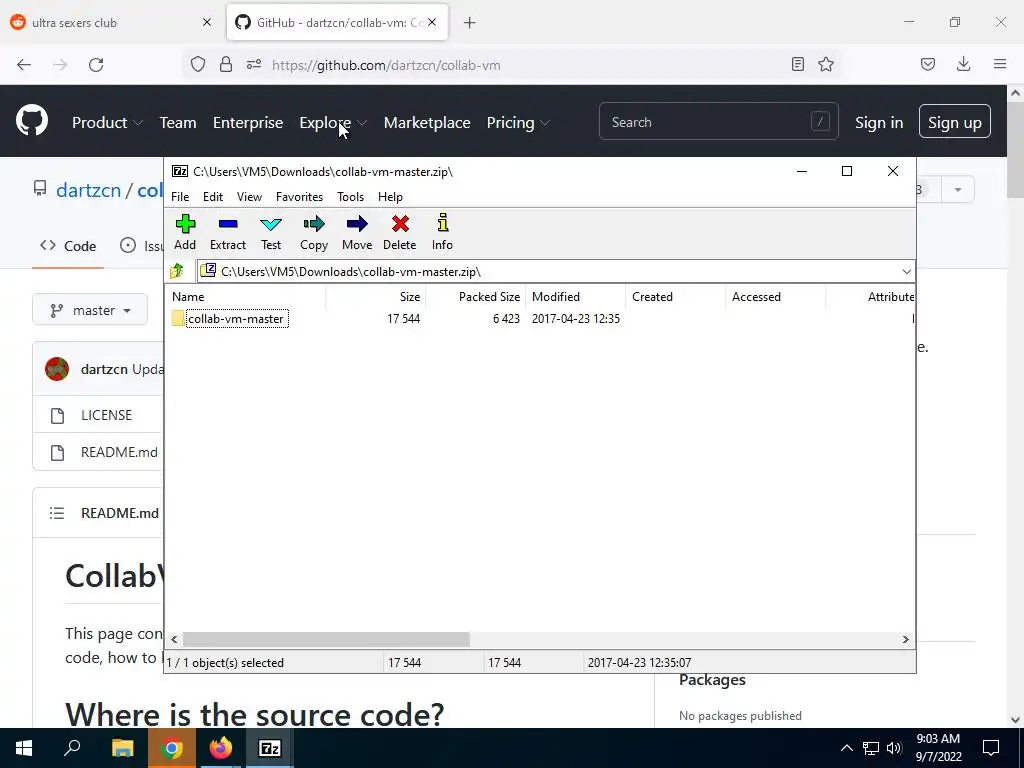Open the Windows notification center

(991, 748)
